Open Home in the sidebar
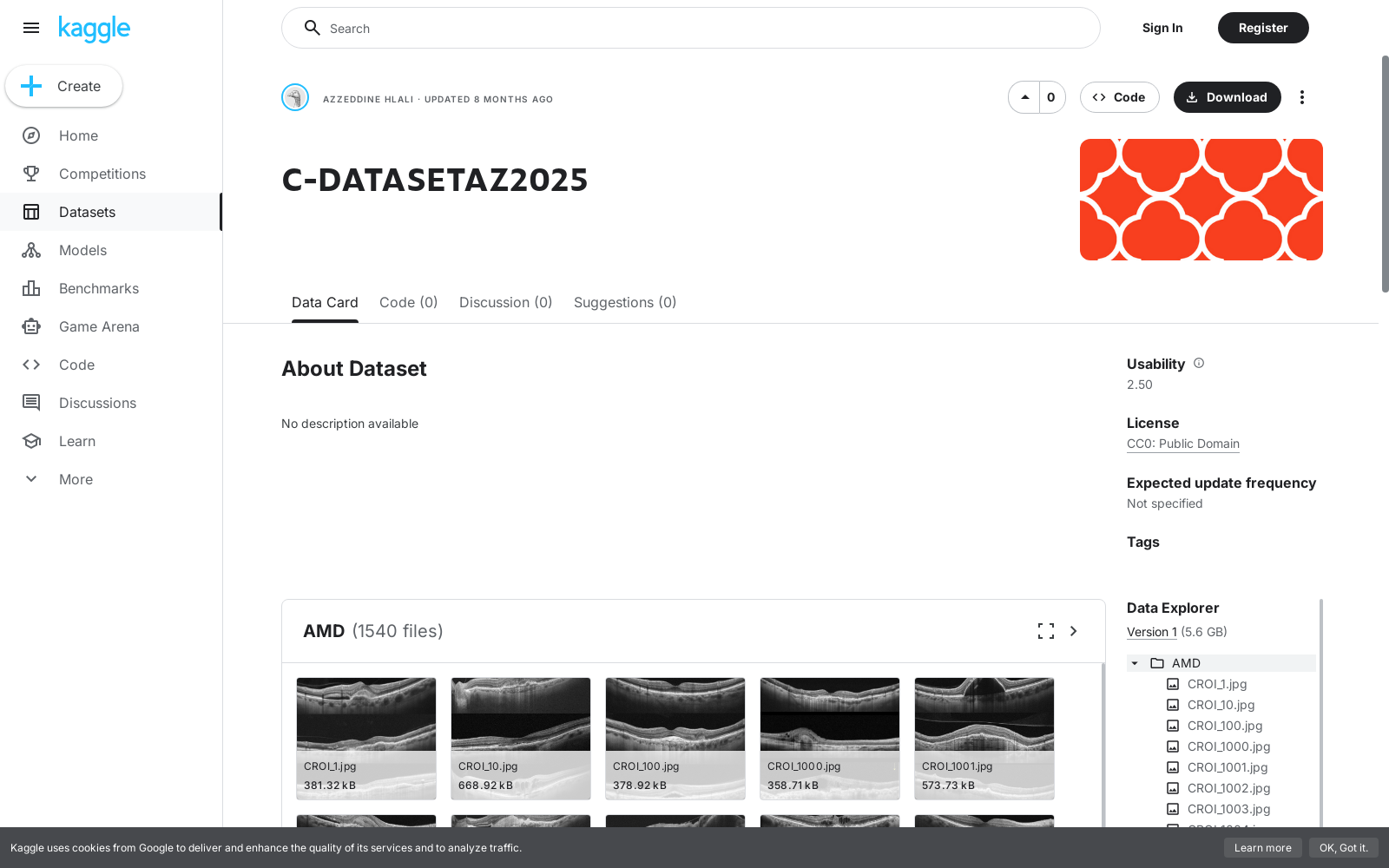Screen dimensions: 1389x868 111,135
